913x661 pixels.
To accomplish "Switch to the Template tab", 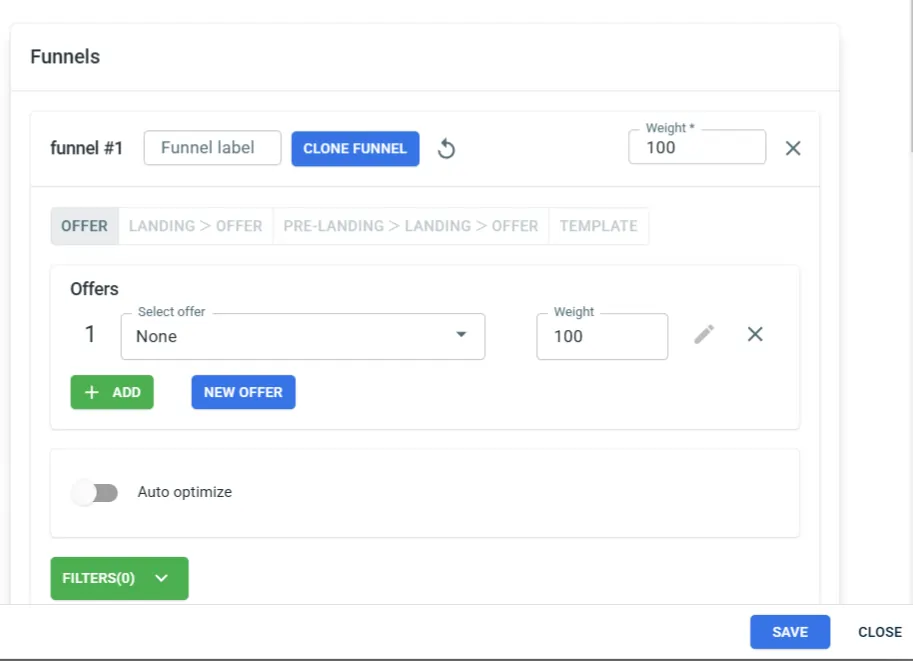I will (x=598, y=226).
